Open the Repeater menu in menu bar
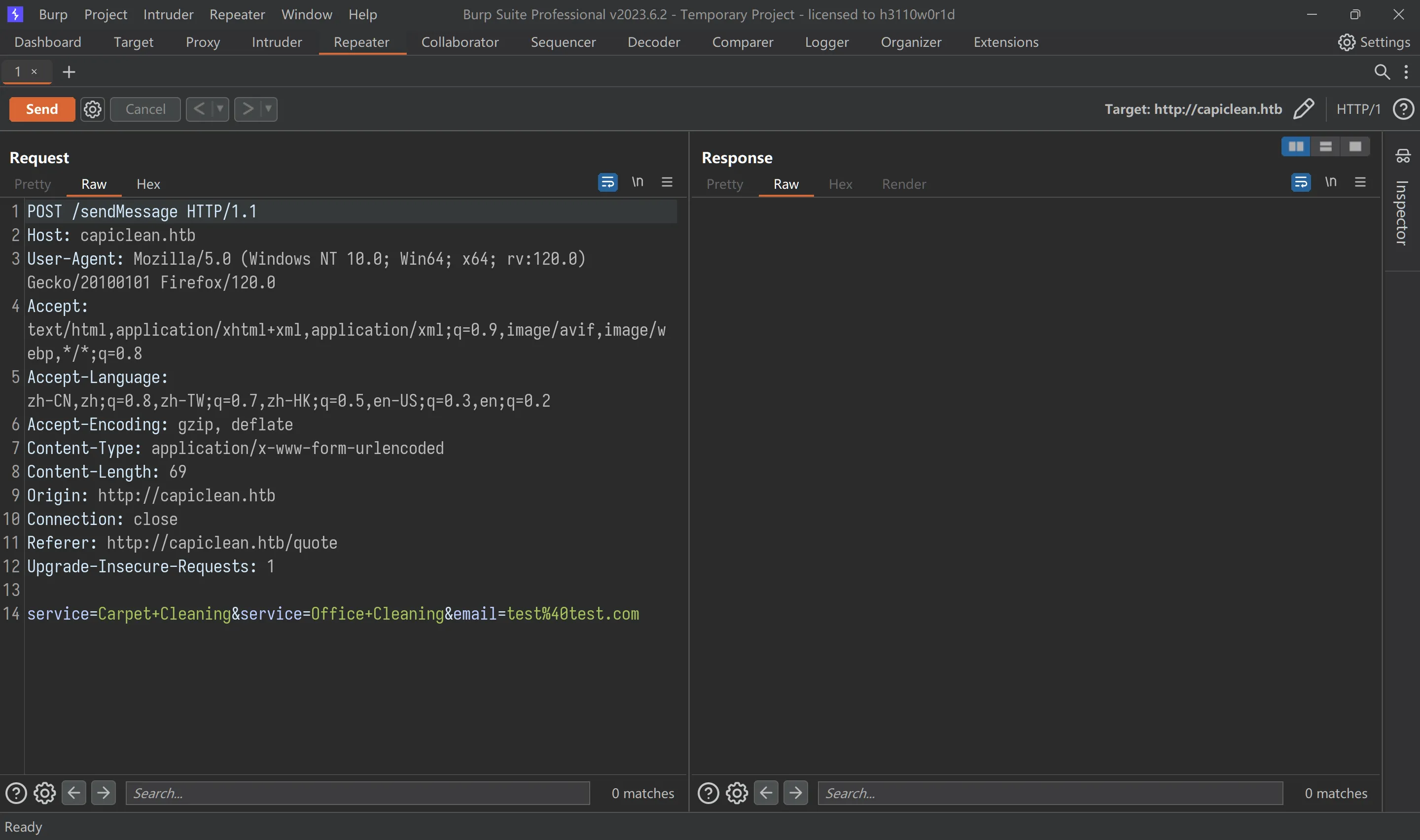The height and width of the screenshot is (840, 1420). pos(237,14)
